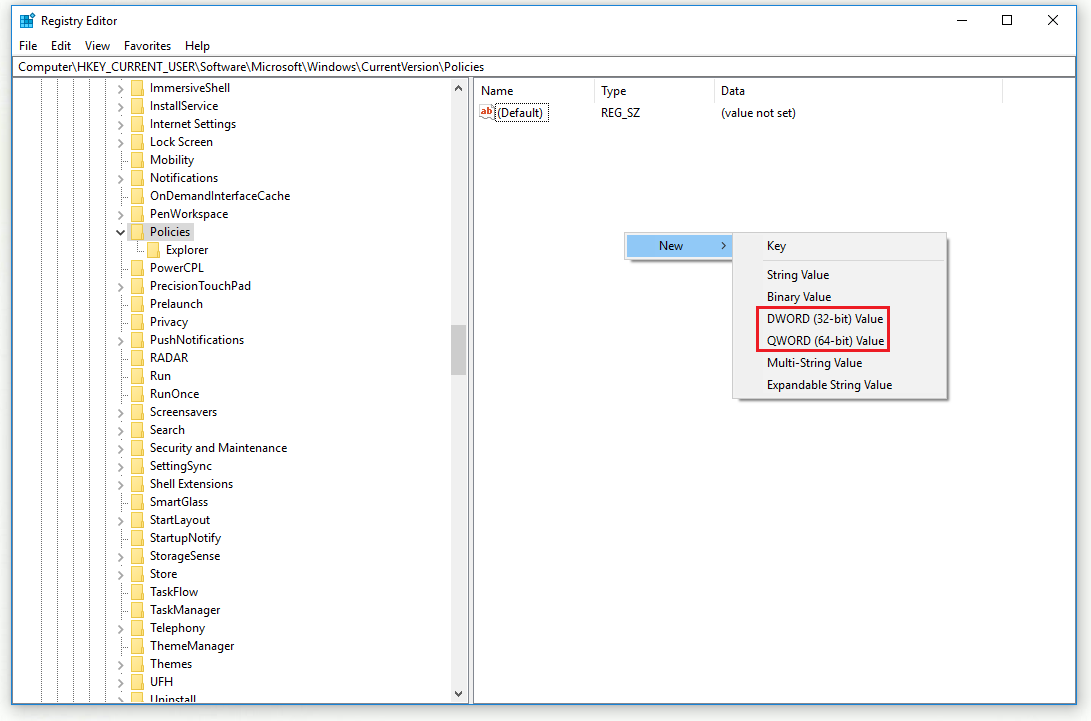Screen dimensions: 1091x721
Task: Click the Data column header
Action: coord(858,91)
